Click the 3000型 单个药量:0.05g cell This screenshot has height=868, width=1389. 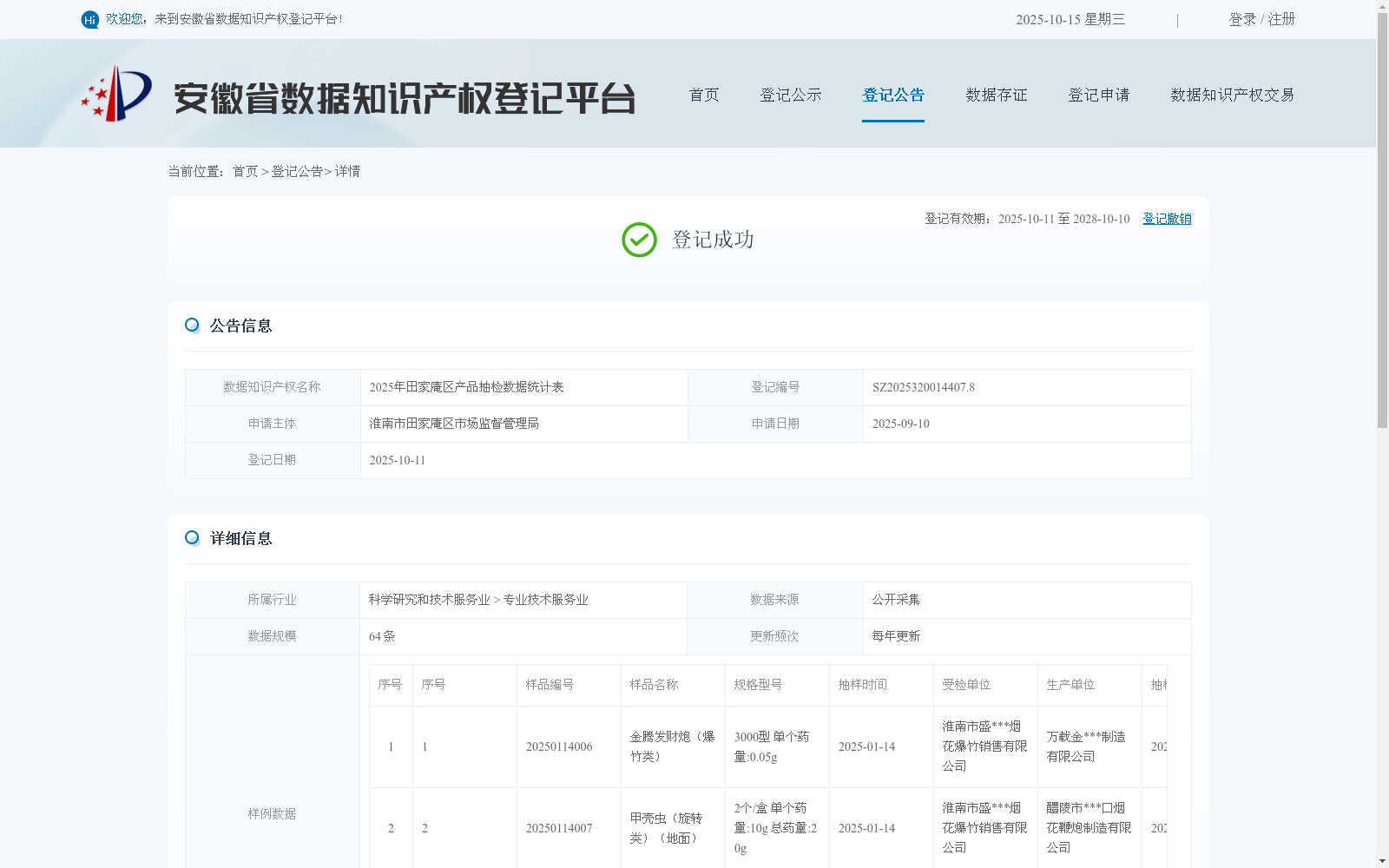(x=777, y=746)
